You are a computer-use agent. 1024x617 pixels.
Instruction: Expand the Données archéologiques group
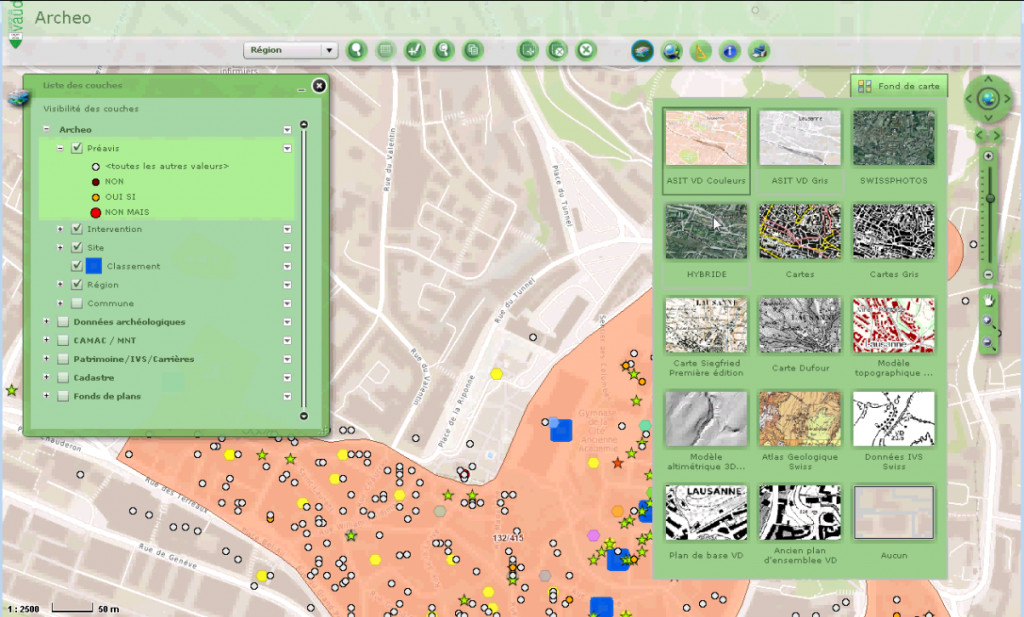point(46,322)
